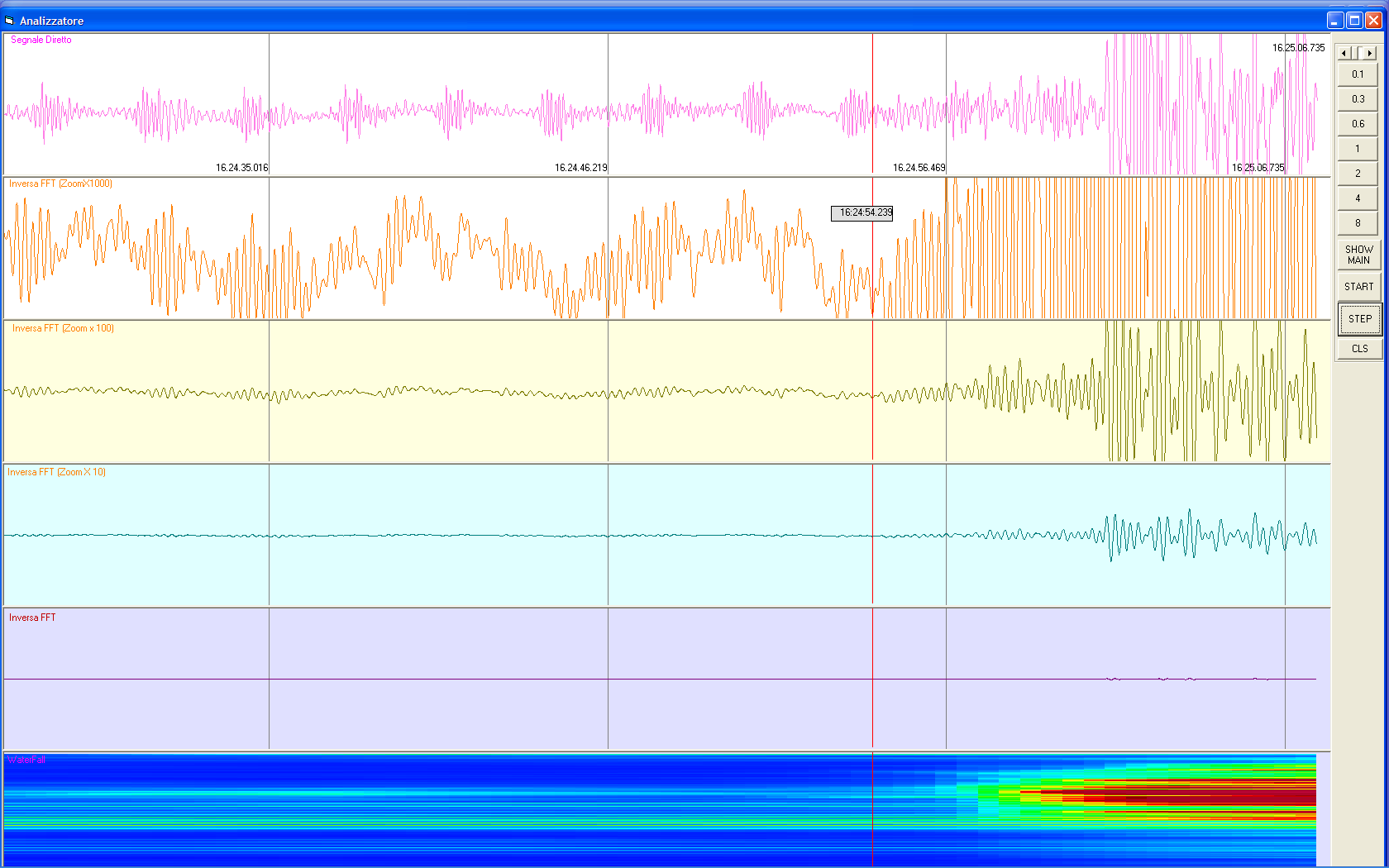The image size is (1389, 868).
Task: Click the 16.24.35.016 time marker label
Action: click(x=242, y=168)
